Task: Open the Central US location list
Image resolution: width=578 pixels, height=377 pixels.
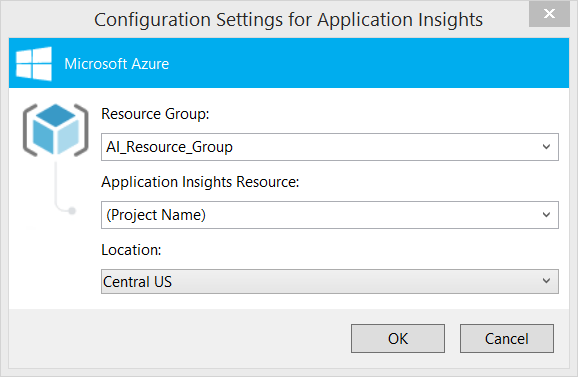Action: pyautogui.click(x=330, y=281)
